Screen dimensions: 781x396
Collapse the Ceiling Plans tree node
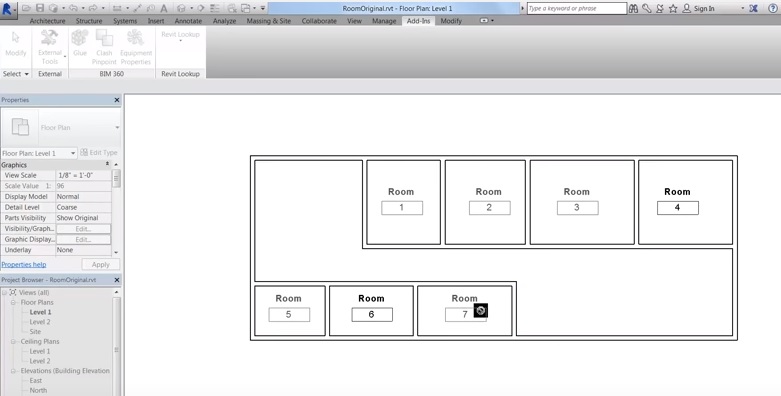pos(13,342)
